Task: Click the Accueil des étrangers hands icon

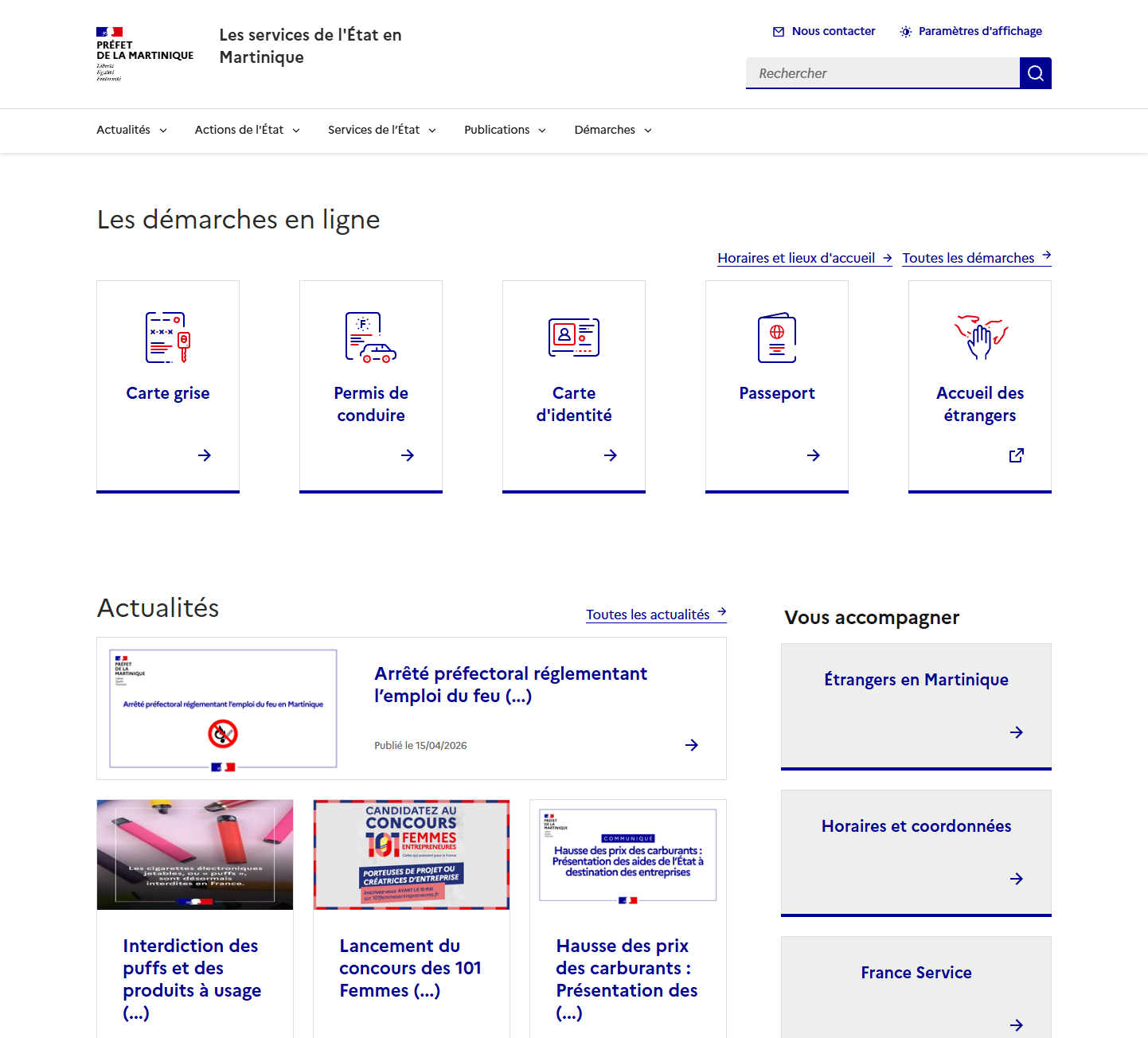Action: (981, 338)
